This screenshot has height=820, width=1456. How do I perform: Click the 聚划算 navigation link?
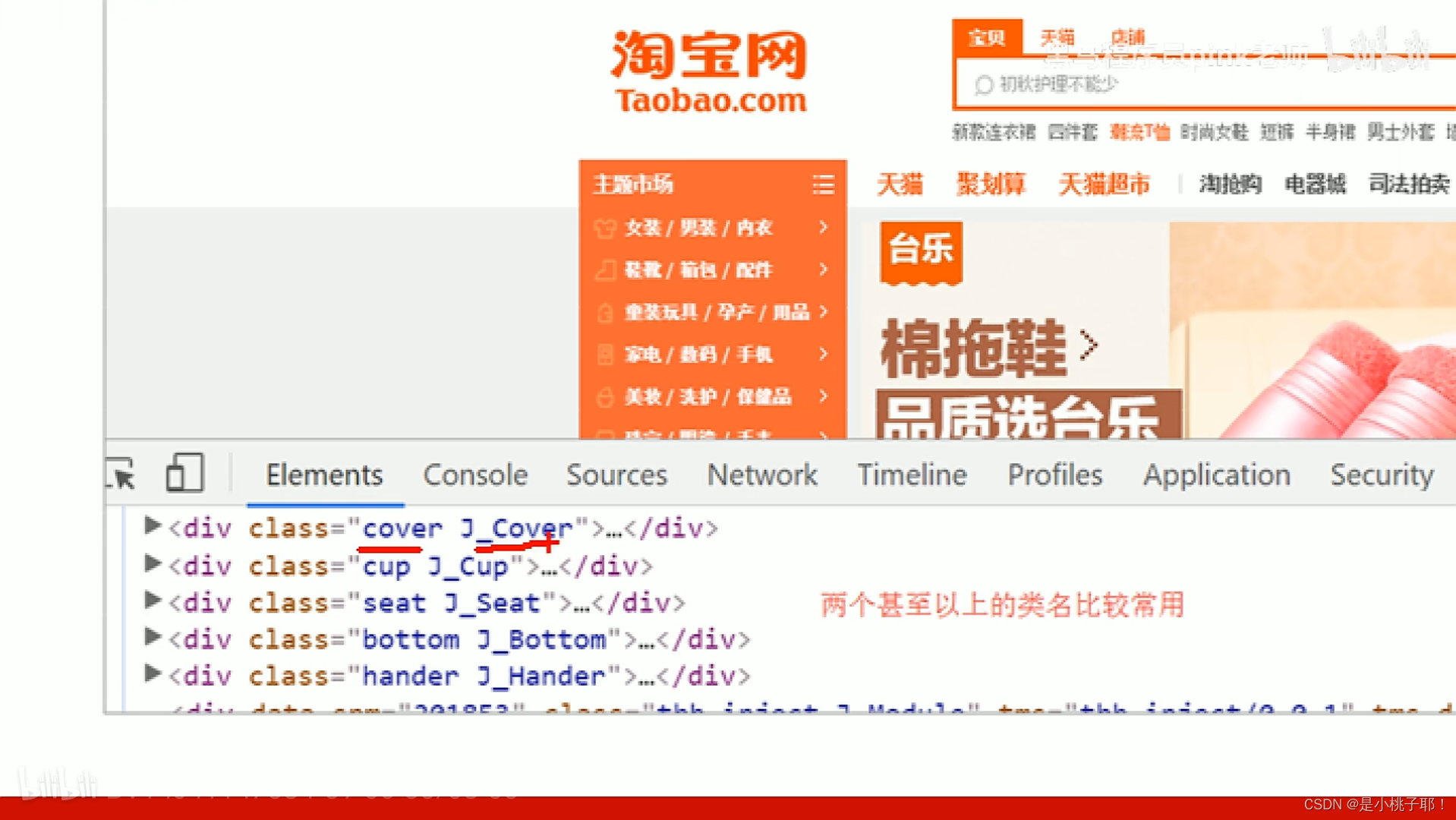pyautogui.click(x=991, y=184)
